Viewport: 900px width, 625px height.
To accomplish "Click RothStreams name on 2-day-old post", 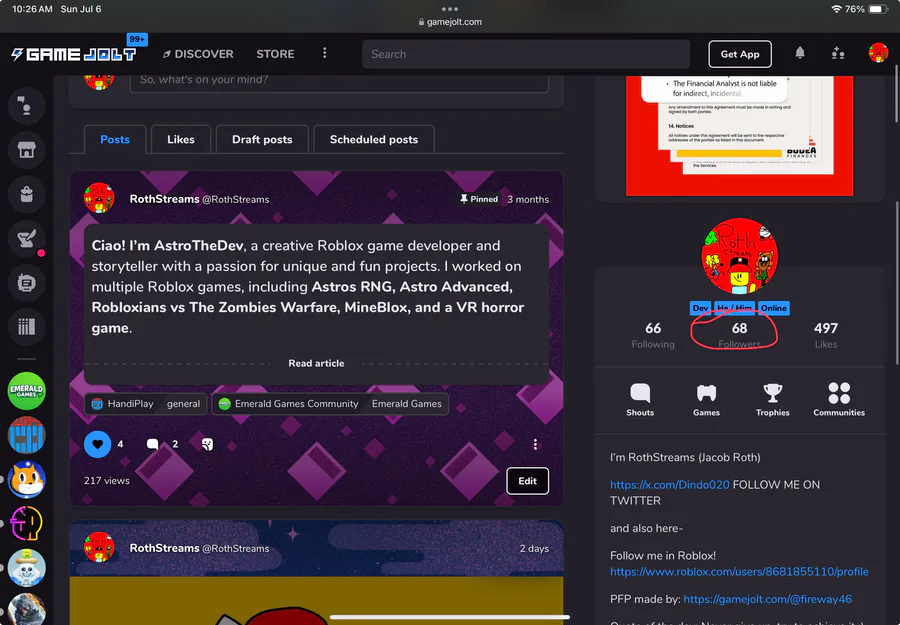I will 164,548.
